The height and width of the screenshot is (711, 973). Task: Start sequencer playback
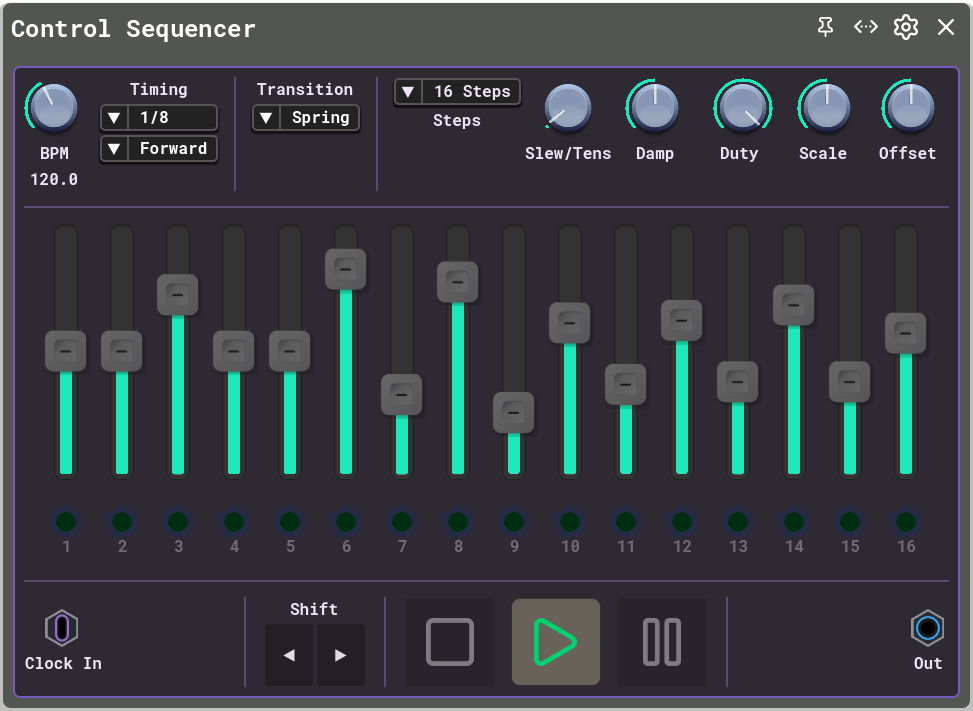(555, 642)
